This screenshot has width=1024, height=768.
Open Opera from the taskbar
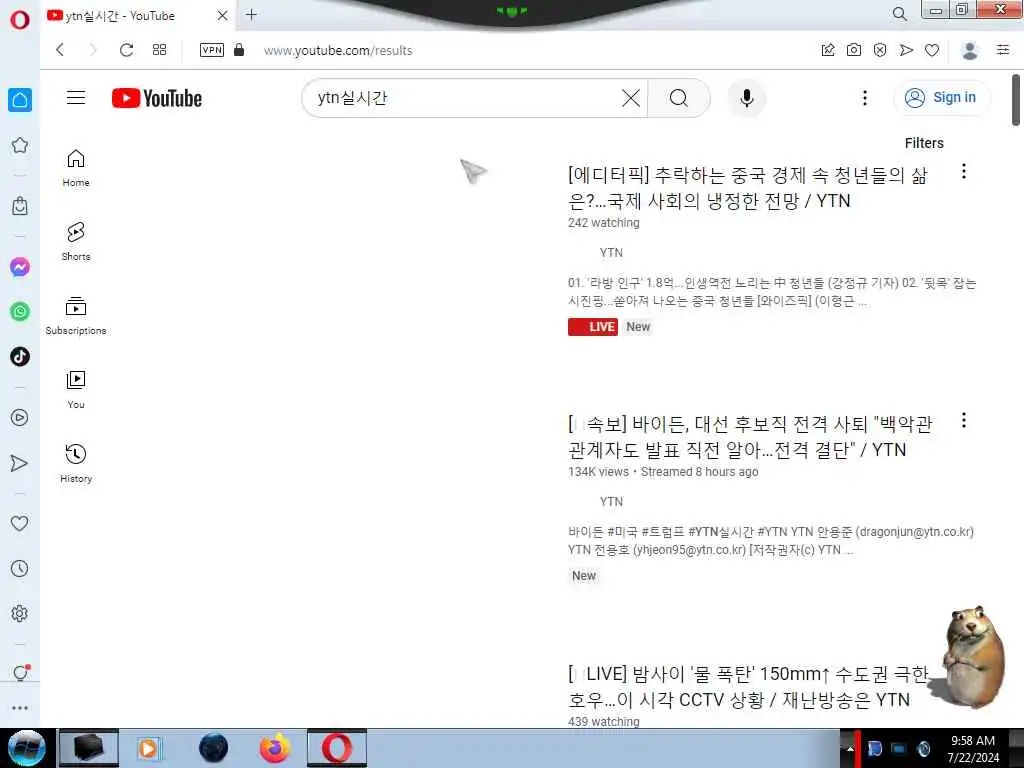coord(336,748)
